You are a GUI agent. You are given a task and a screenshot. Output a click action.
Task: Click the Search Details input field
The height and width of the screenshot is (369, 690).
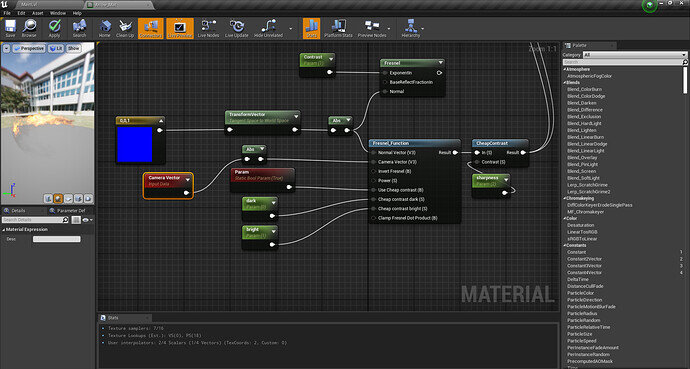click(x=35, y=220)
